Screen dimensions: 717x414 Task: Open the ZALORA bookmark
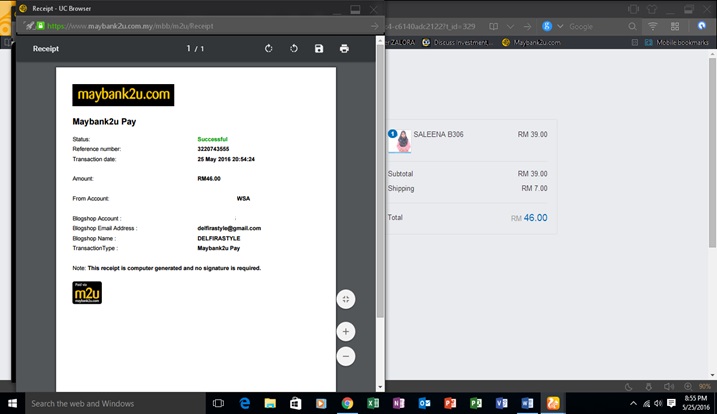(x=401, y=43)
